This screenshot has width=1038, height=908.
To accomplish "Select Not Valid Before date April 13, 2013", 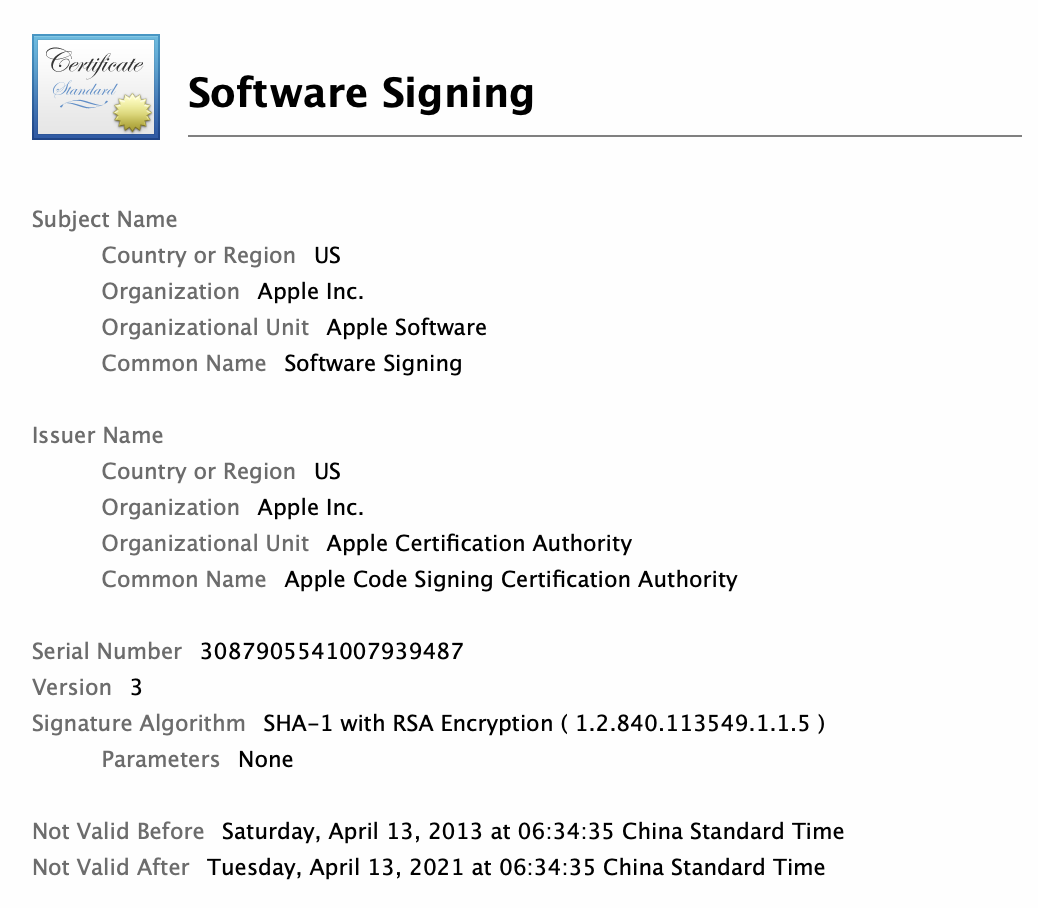I will tap(533, 831).
